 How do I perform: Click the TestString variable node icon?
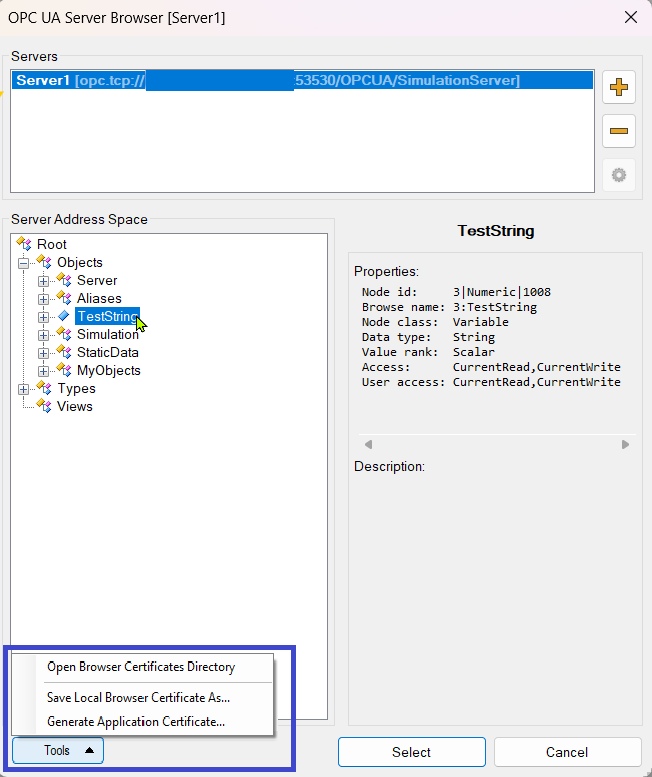click(x=64, y=316)
